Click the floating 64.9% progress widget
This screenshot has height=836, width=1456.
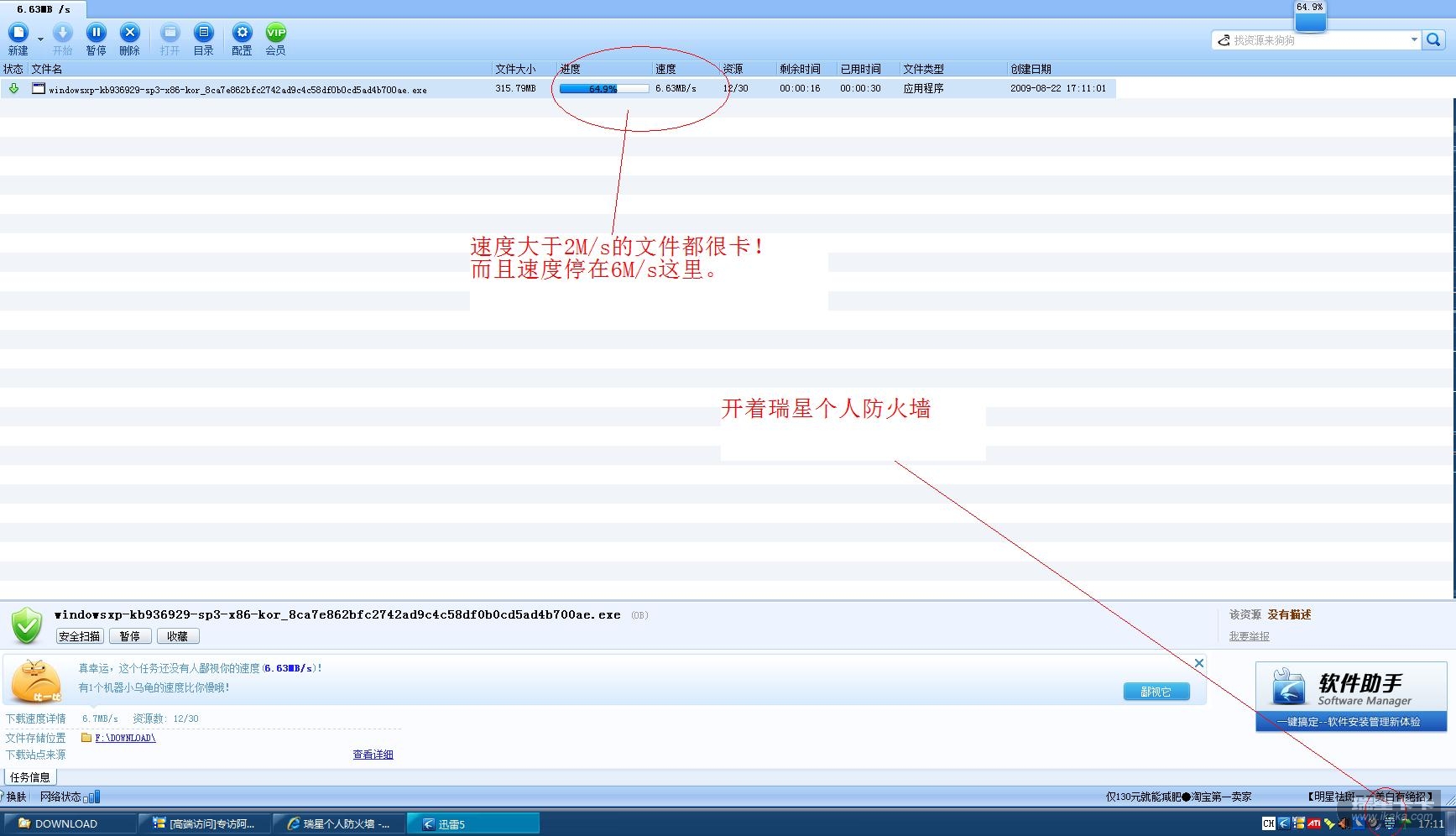(x=1310, y=16)
